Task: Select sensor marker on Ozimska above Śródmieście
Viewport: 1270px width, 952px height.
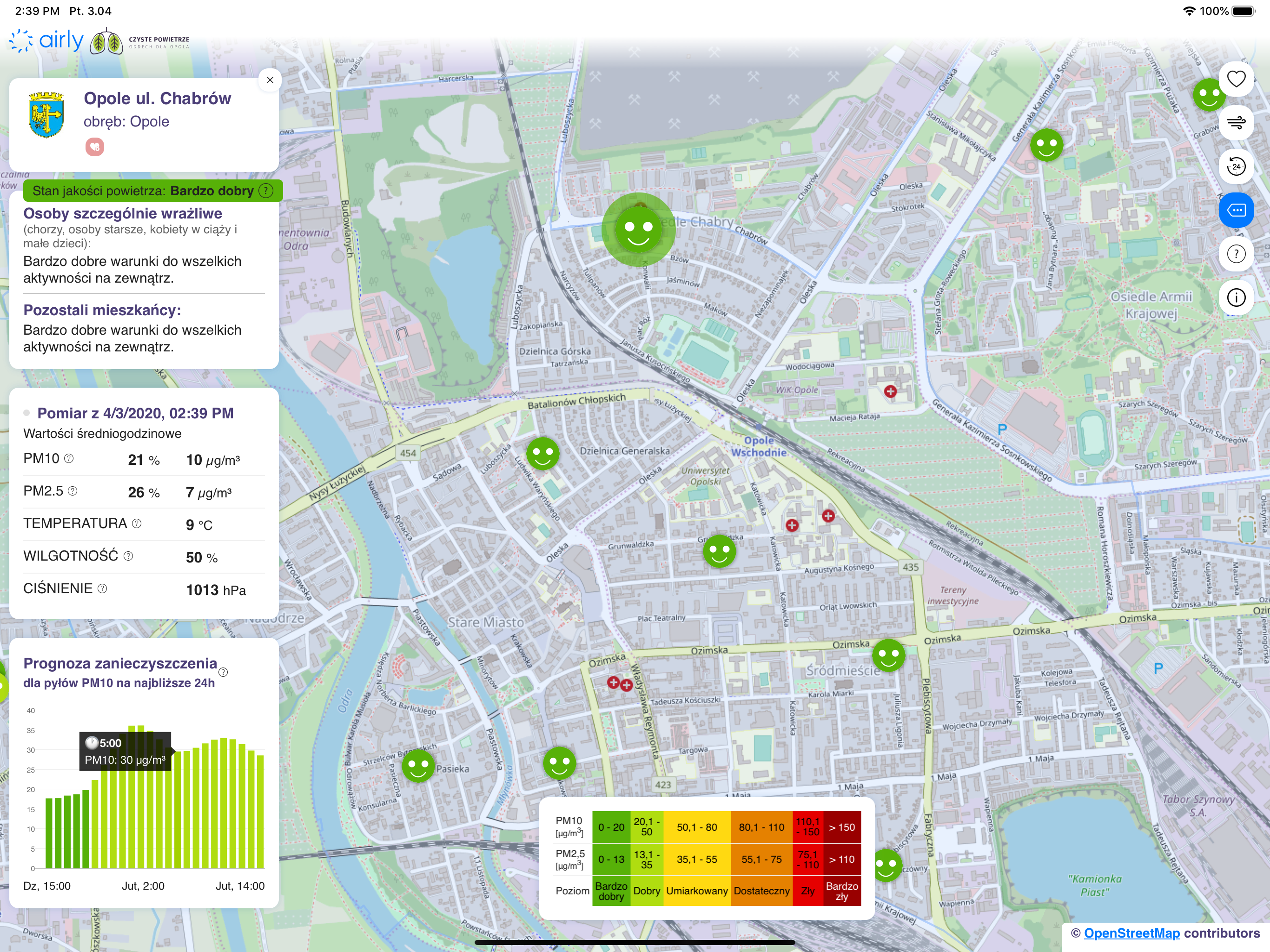Action: pos(888,654)
